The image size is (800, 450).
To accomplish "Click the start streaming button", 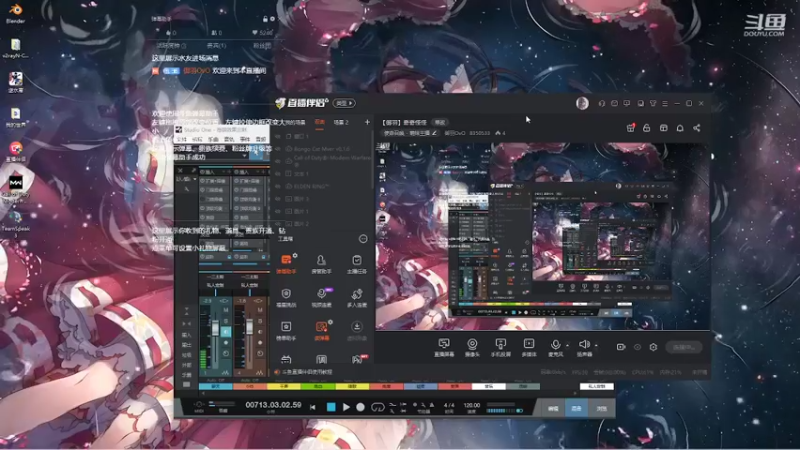I will [684, 347].
